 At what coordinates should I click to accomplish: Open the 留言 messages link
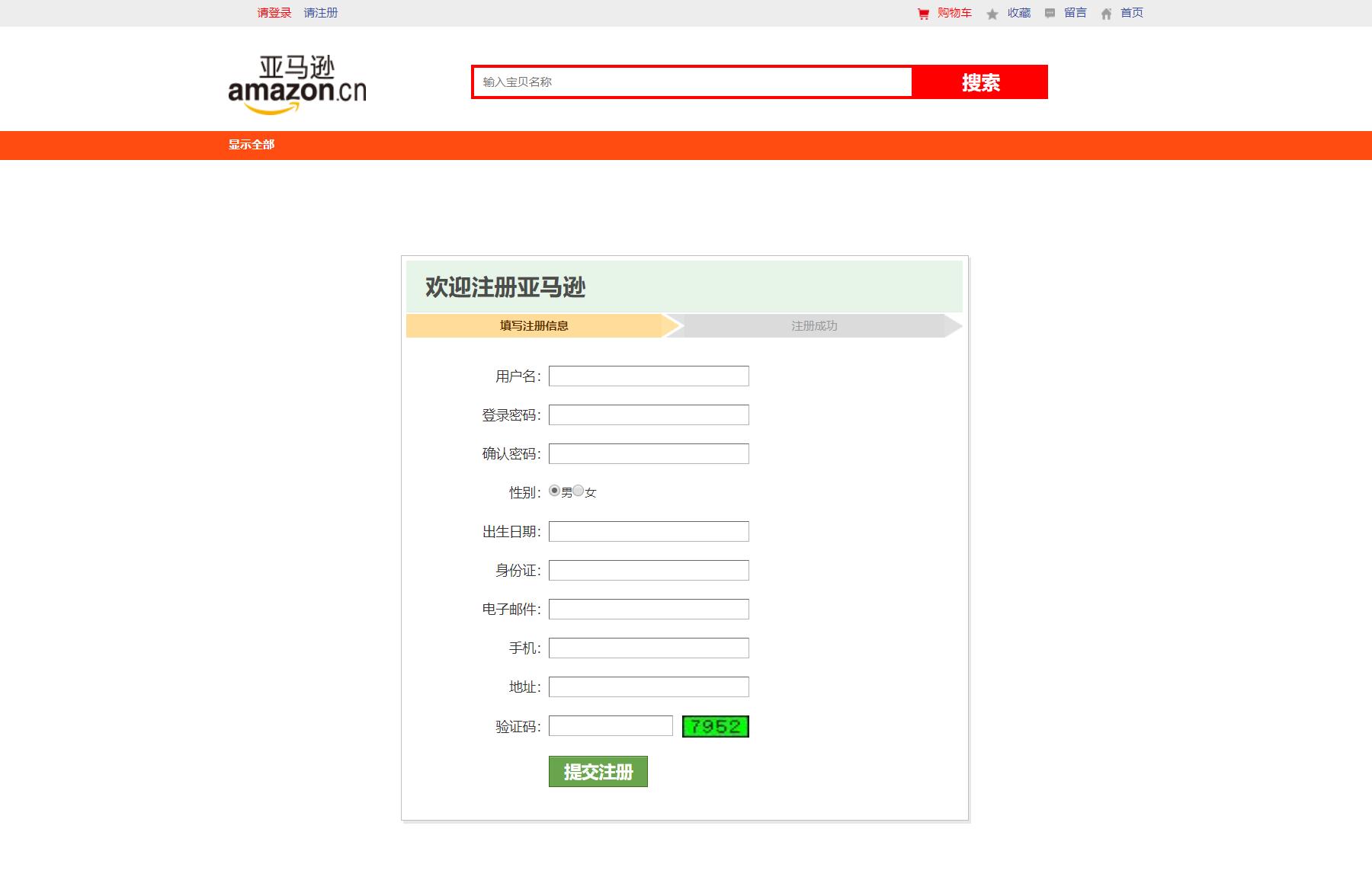point(1075,13)
